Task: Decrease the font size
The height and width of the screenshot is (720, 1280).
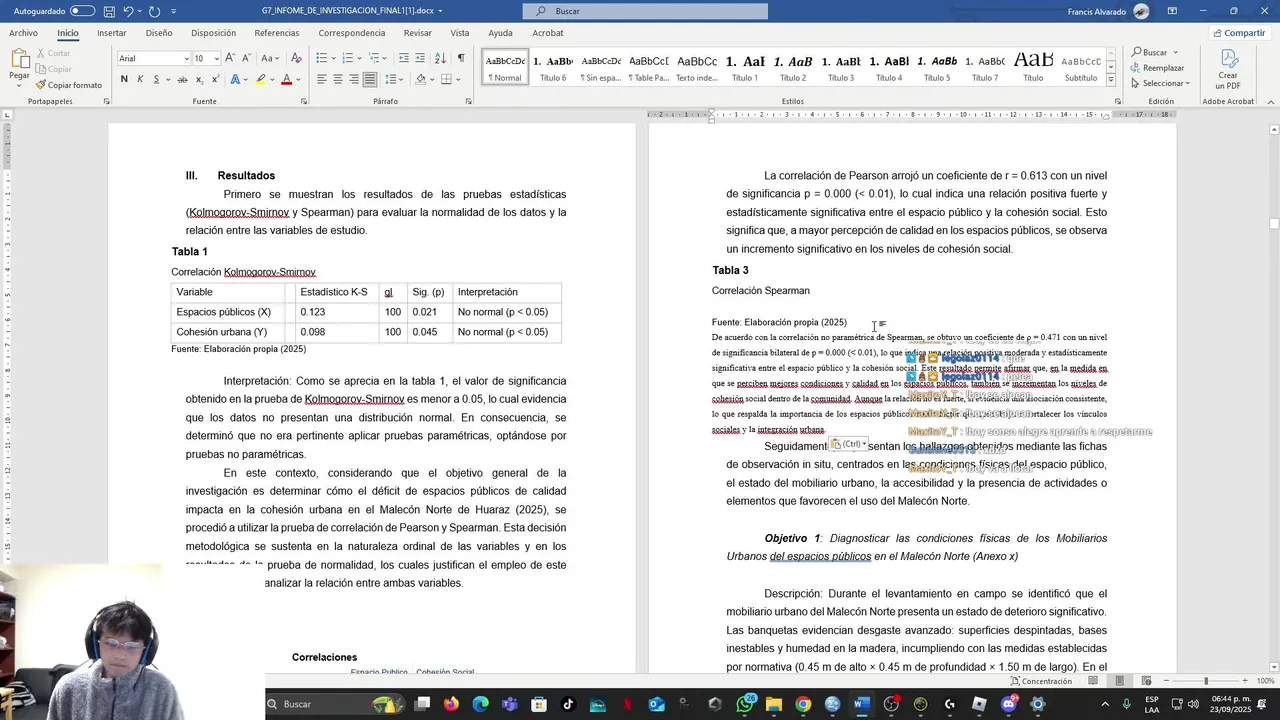Action: coord(245,58)
